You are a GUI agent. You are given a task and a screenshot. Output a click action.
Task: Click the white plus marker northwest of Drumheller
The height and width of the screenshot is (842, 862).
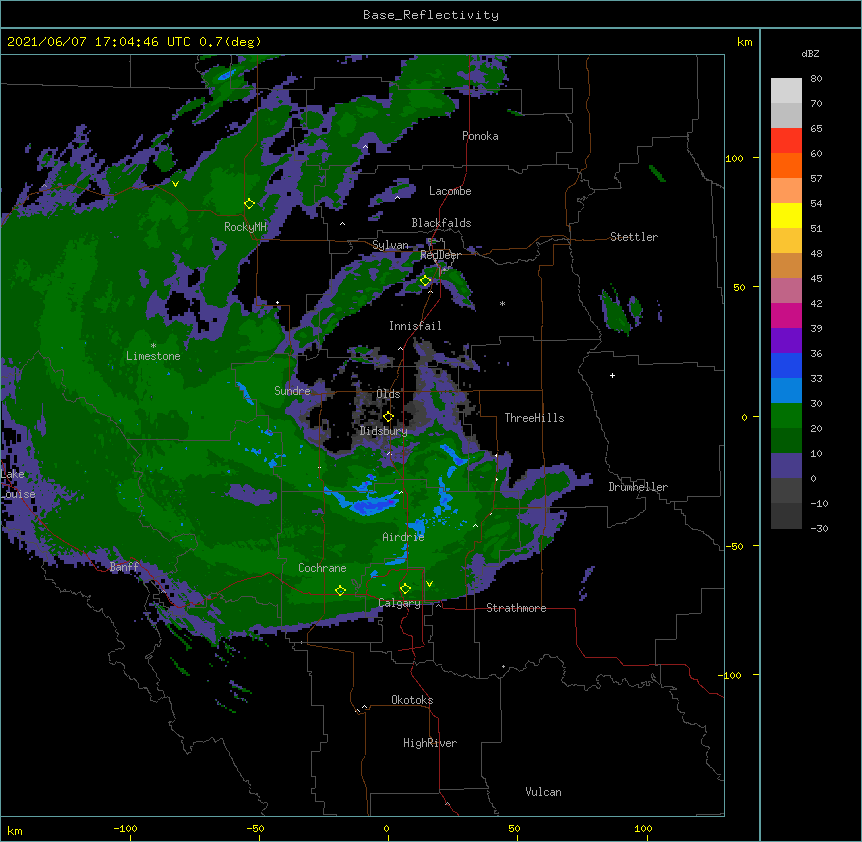[x=612, y=375]
